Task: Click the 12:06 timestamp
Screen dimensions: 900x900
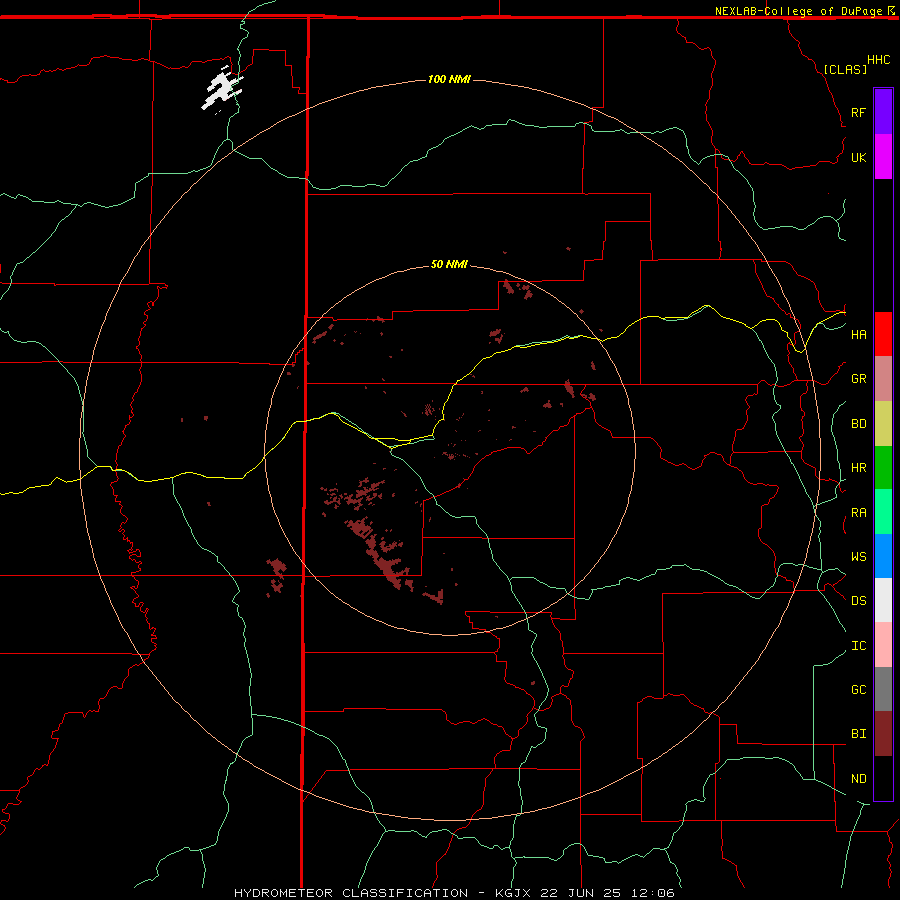Action: 654,893
